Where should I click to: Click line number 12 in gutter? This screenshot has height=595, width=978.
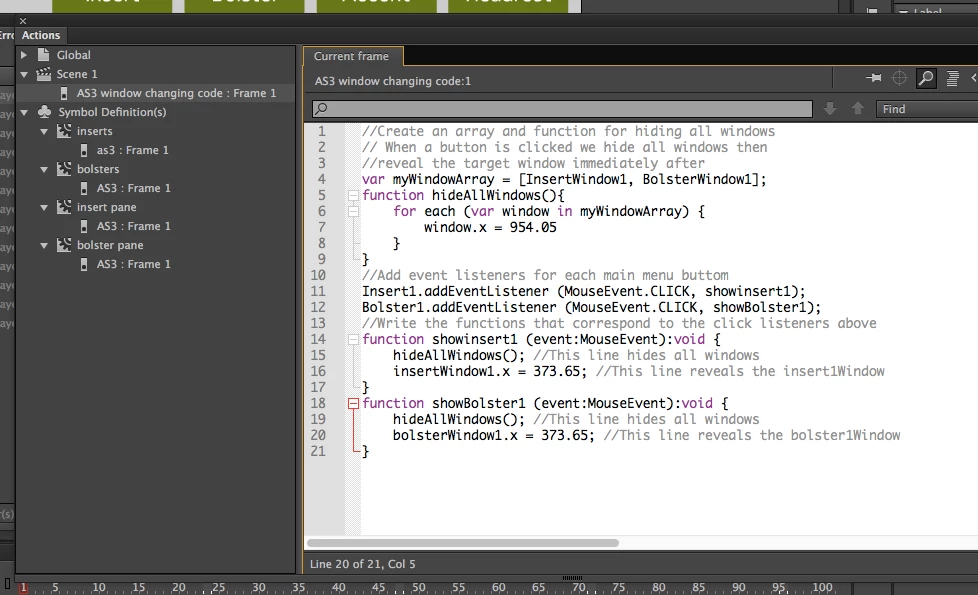pyautogui.click(x=318, y=307)
